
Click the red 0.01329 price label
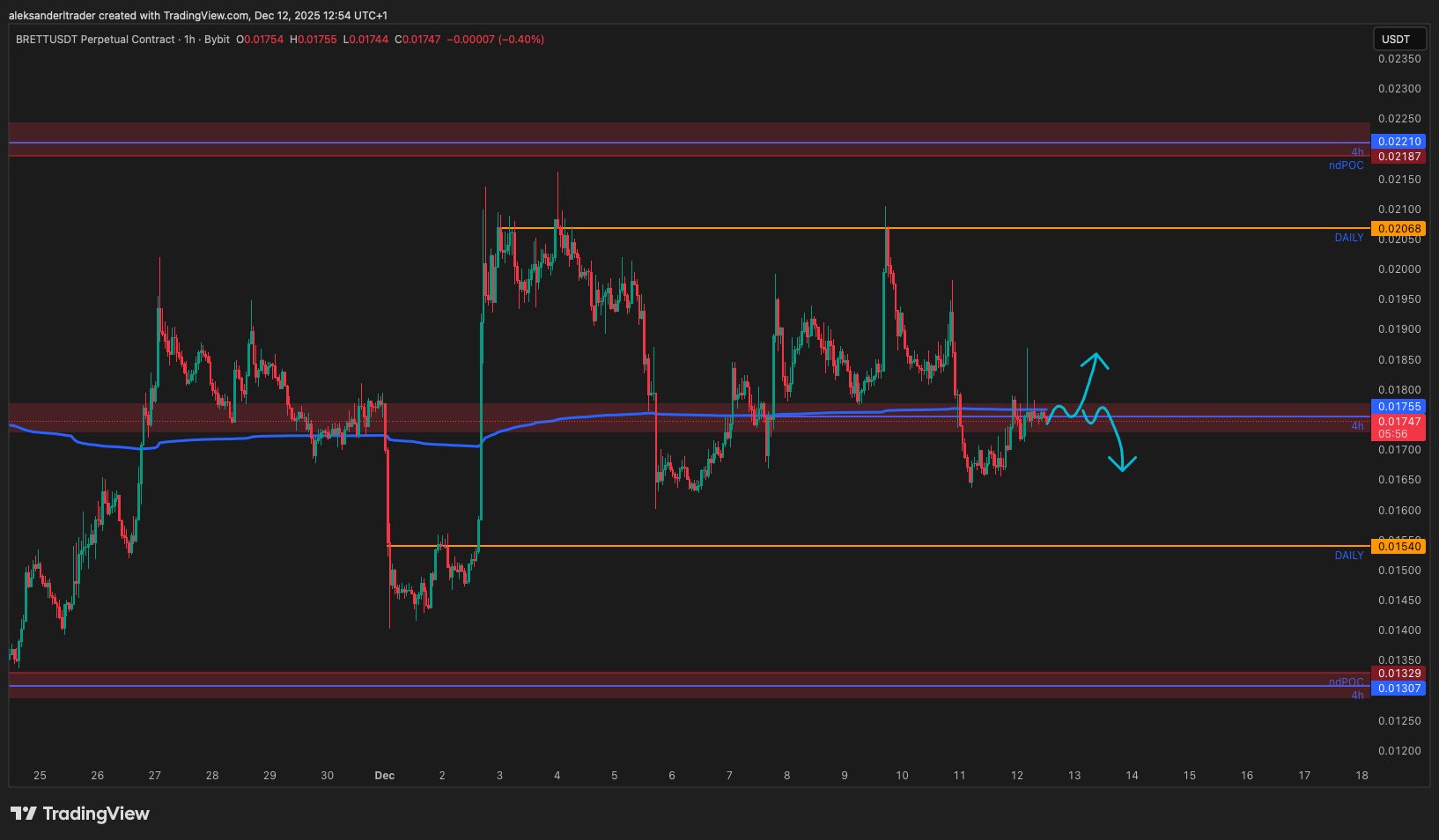(1398, 674)
